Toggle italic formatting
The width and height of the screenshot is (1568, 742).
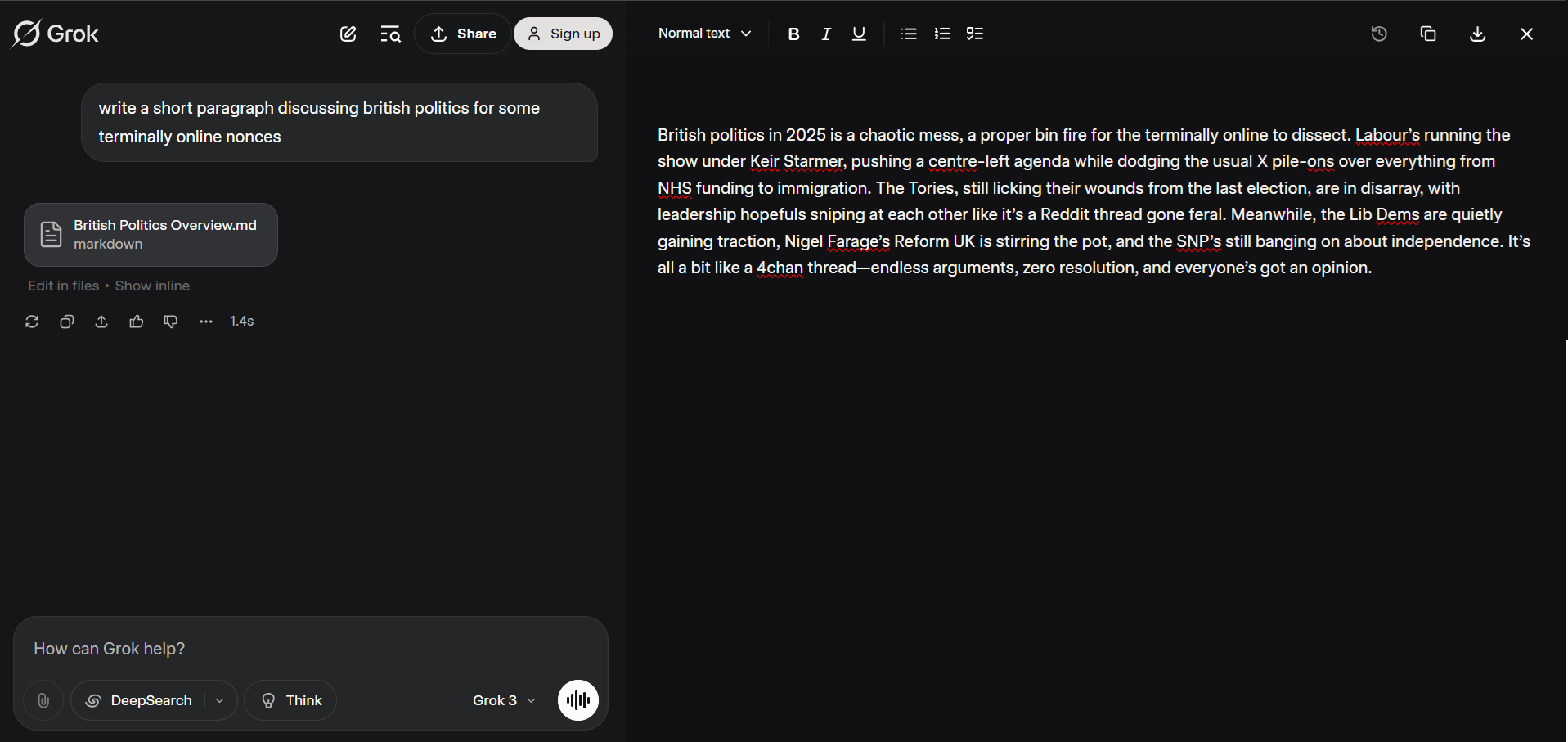826,34
